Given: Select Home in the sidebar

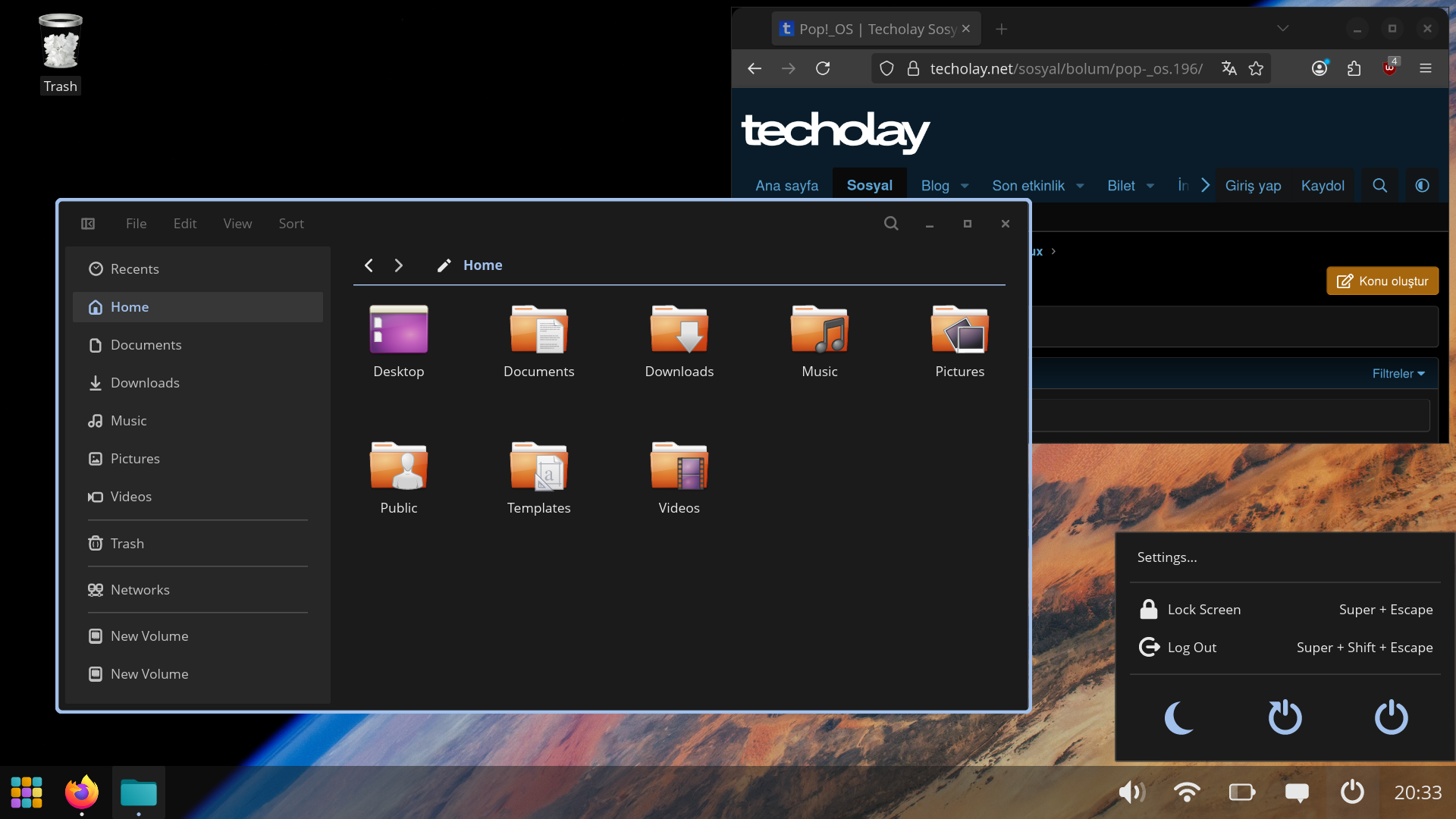Looking at the screenshot, I should (198, 307).
